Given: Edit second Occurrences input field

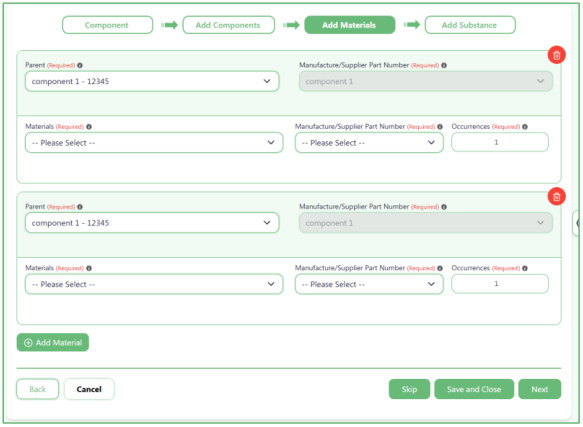Looking at the screenshot, I should coord(500,284).
